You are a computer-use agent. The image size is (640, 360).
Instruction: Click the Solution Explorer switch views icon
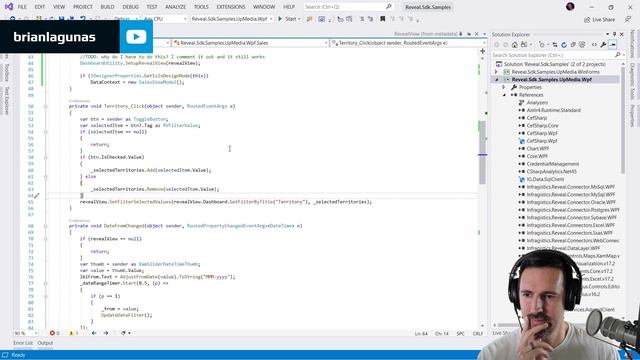tap(525, 44)
